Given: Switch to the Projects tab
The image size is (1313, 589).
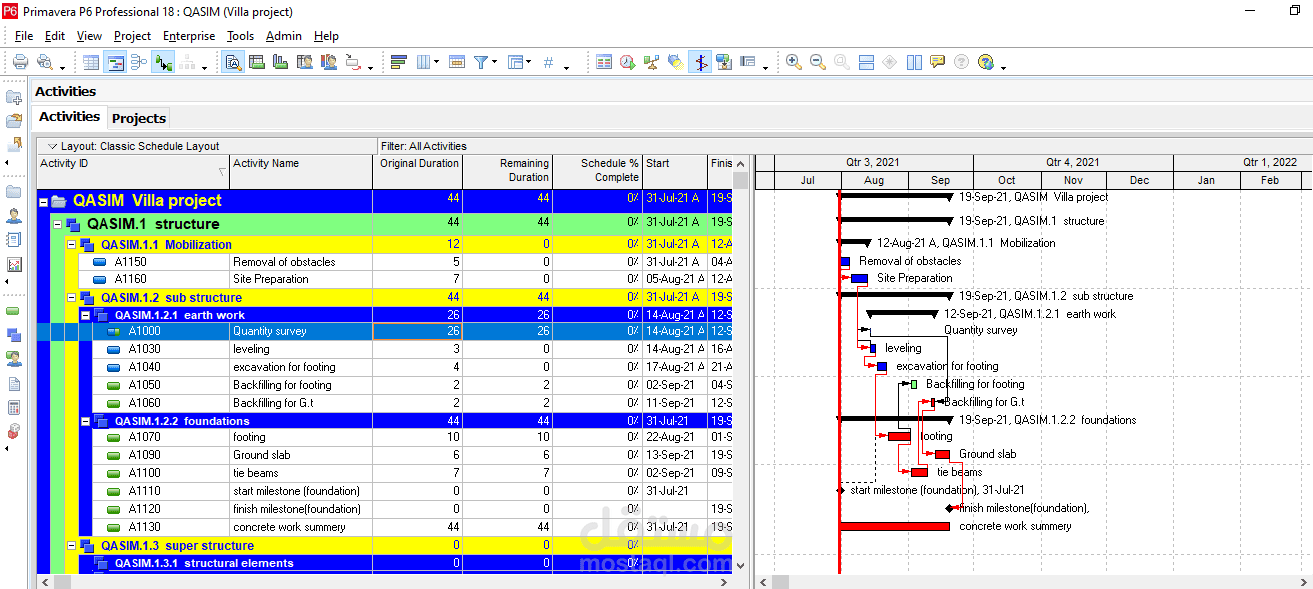Looking at the screenshot, I should [139, 118].
